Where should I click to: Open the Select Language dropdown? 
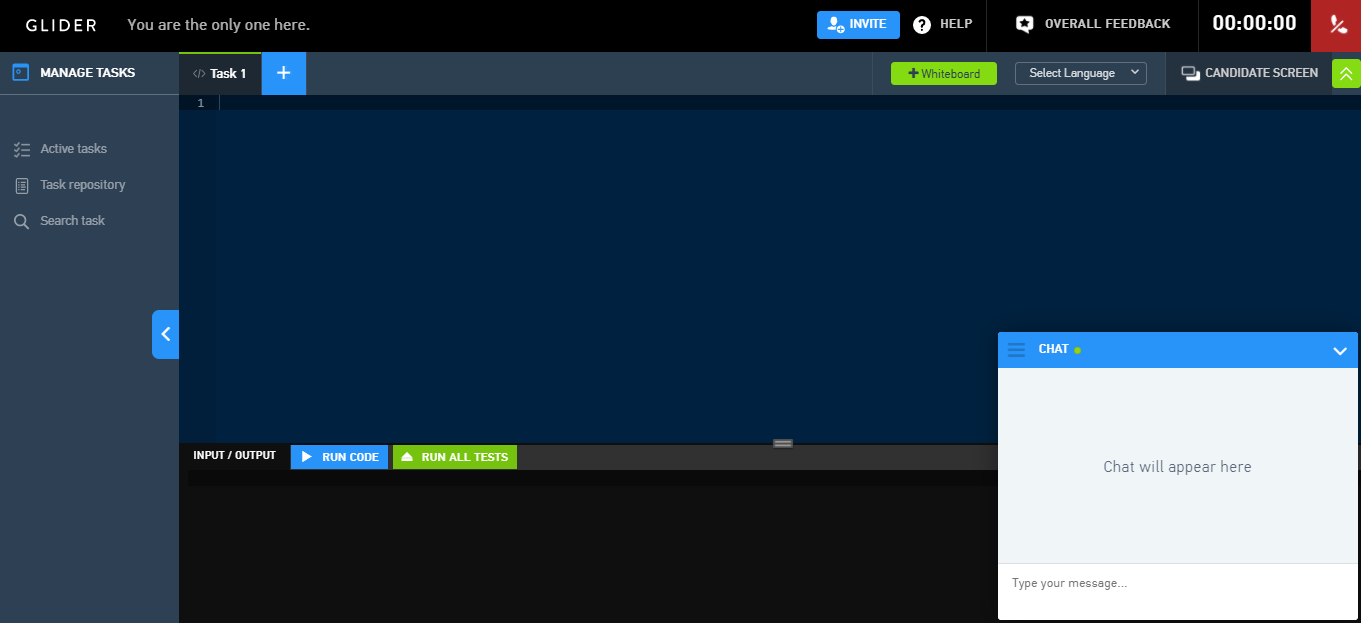pyautogui.click(x=1080, y=73)
